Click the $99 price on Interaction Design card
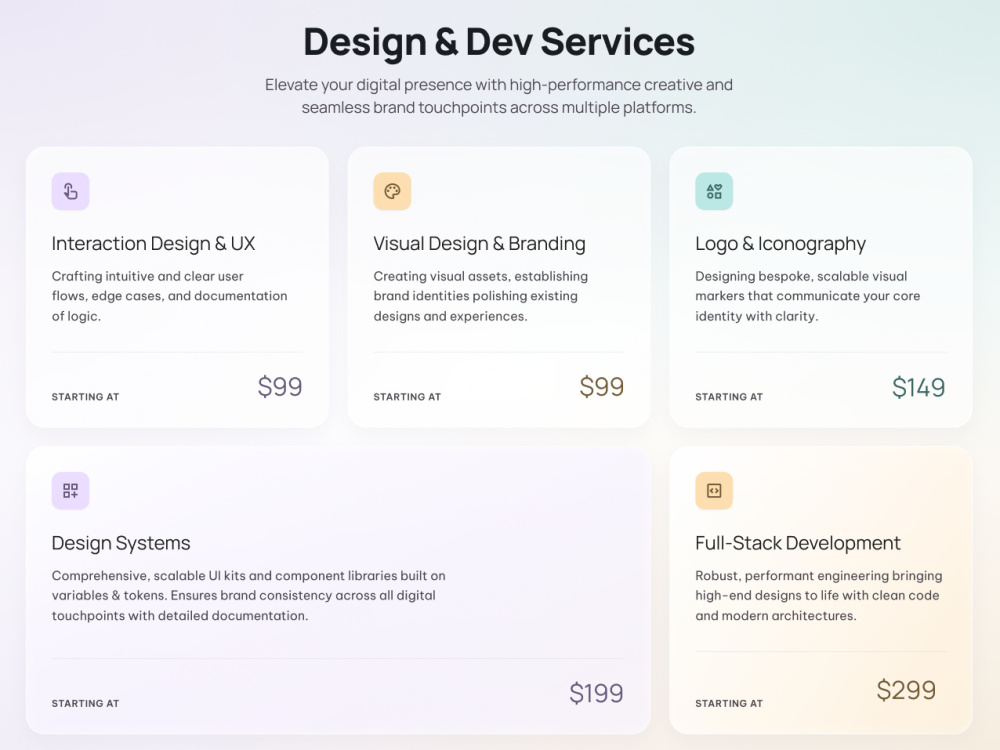Image resolution: width=1000 pixels, height=750 pixels. pos(280,386)
